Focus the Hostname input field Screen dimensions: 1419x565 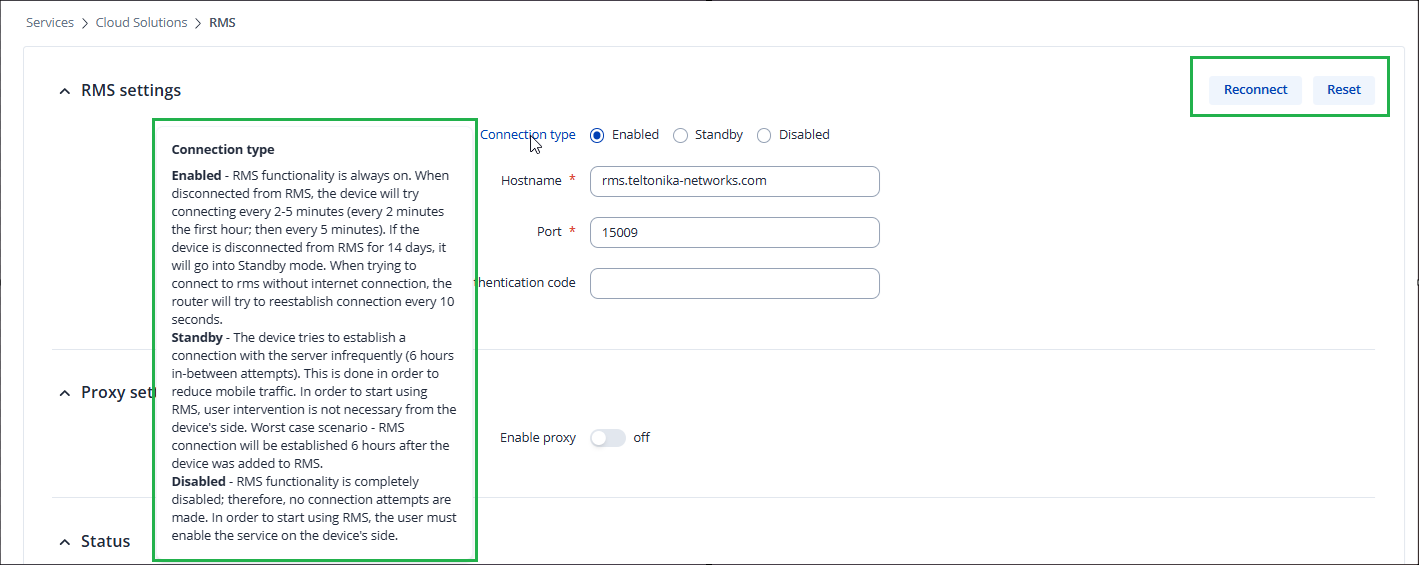[x=734, y=181]
